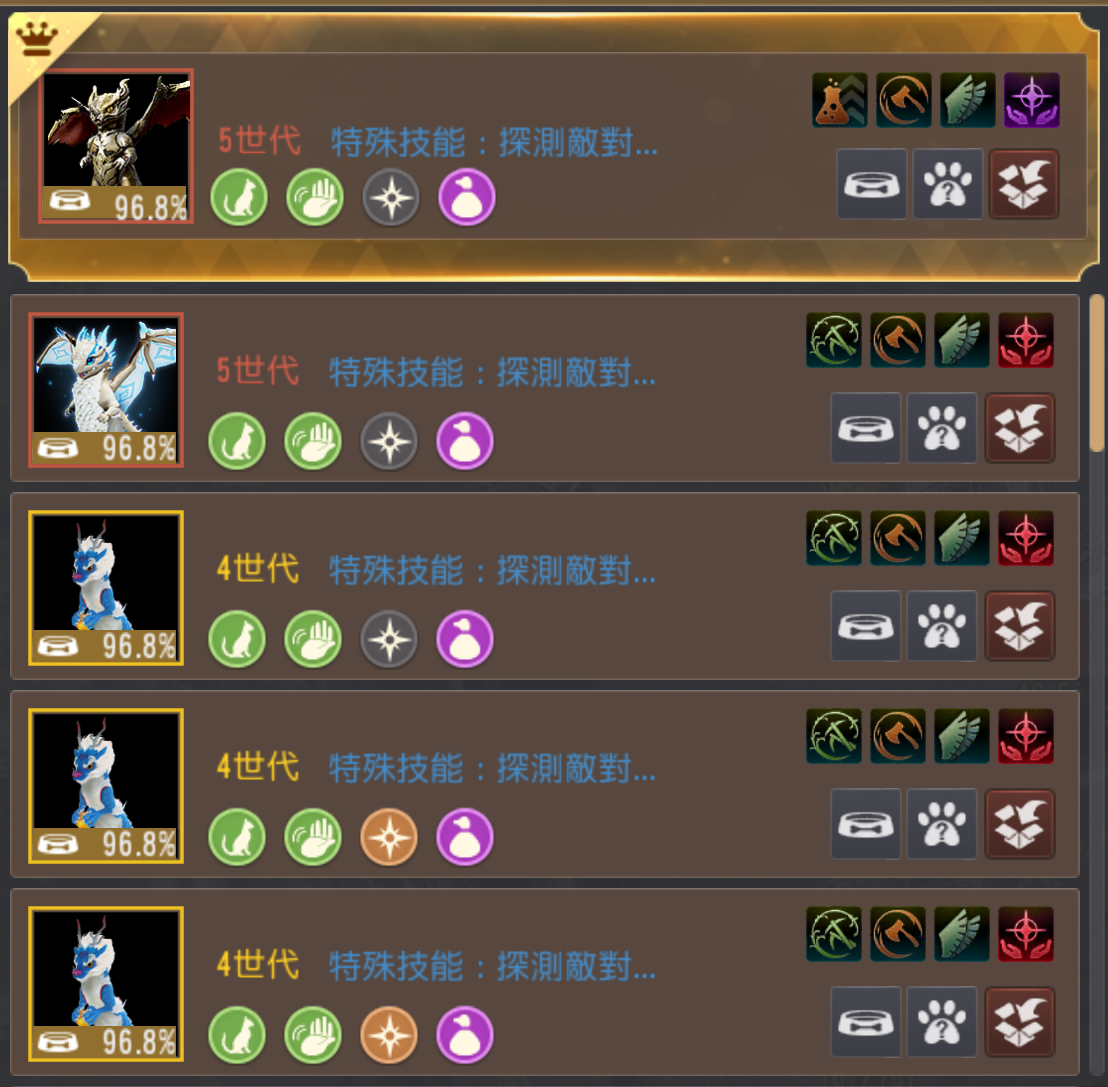This screenshot has width=1108, height=1087.
Task: Select the purple target-hands skill icon in the top row
Action: pos(1032,100)
